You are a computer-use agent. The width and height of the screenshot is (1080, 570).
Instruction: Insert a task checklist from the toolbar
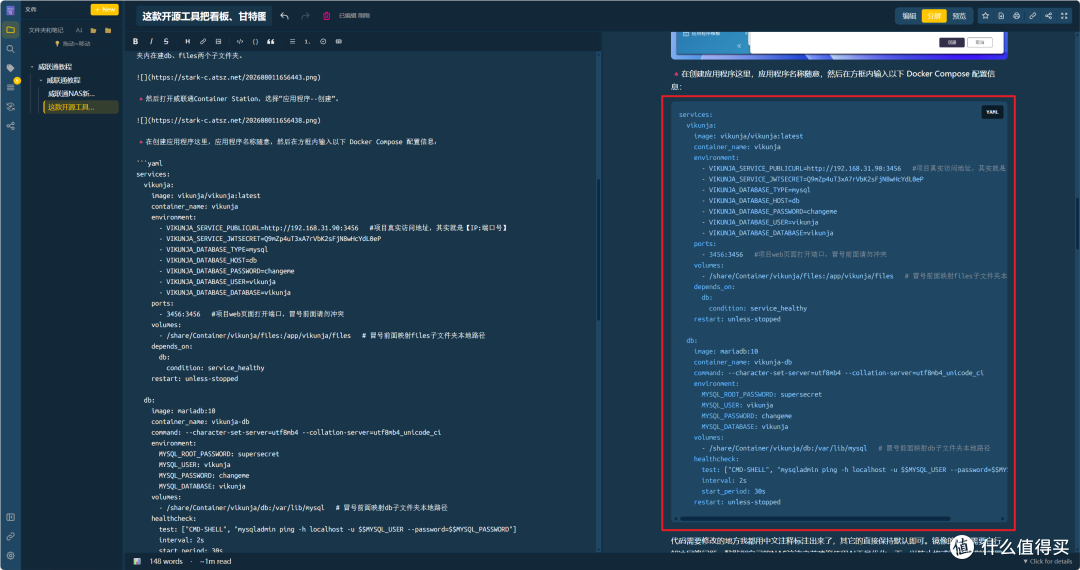click(x=323, y=41)
